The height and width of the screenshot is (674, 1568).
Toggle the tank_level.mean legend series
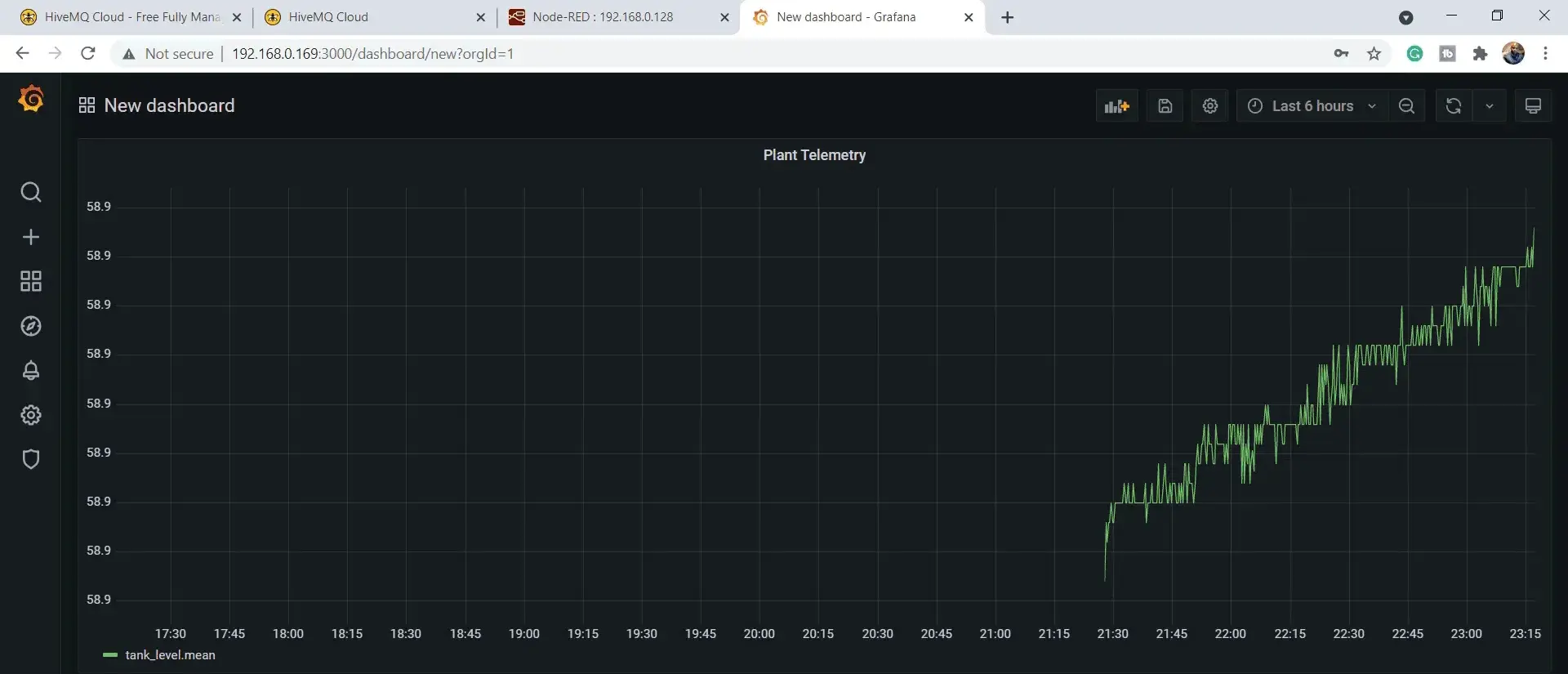170,655
